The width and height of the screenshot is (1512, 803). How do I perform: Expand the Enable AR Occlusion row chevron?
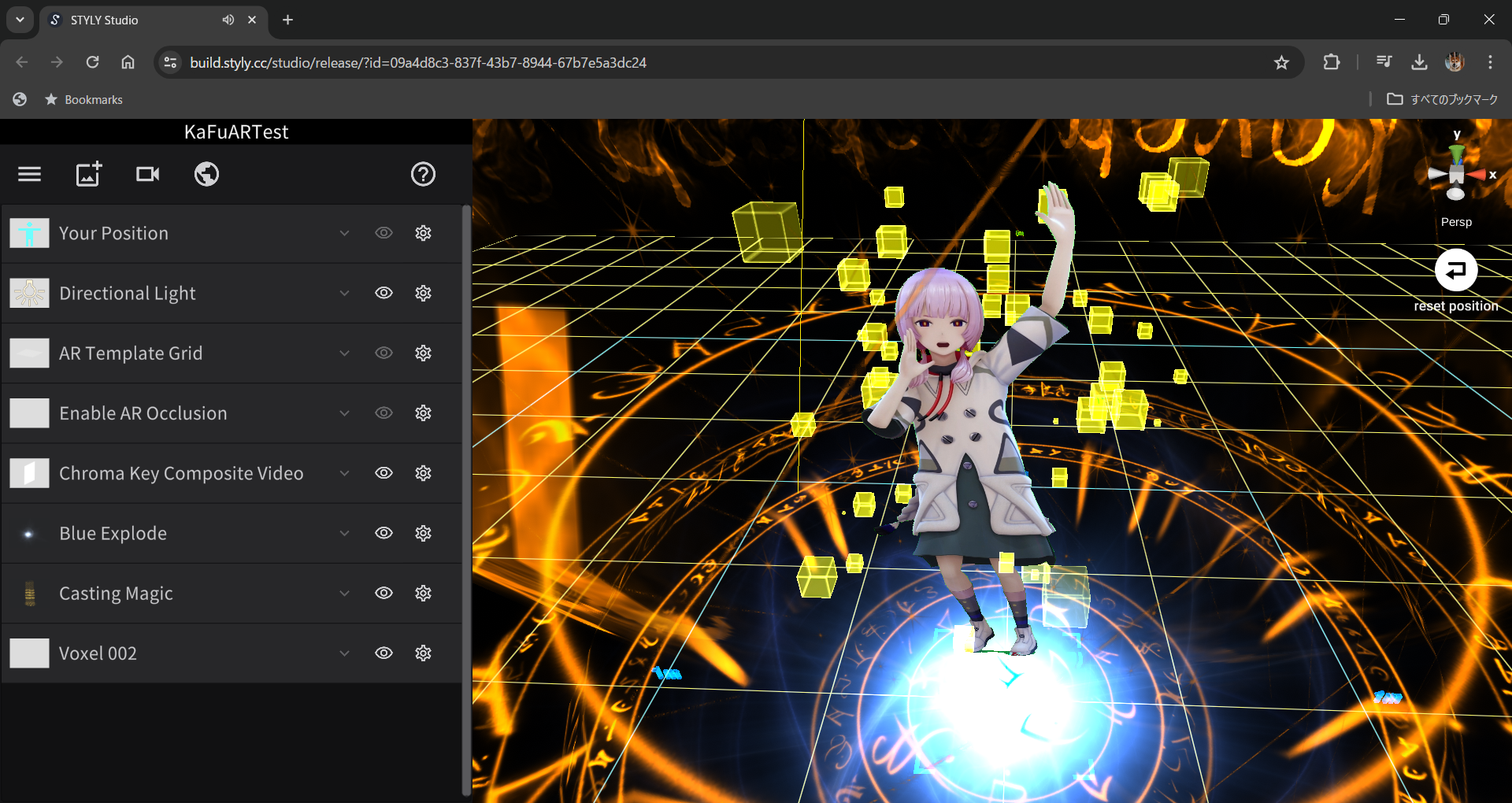tap(344, 413)
